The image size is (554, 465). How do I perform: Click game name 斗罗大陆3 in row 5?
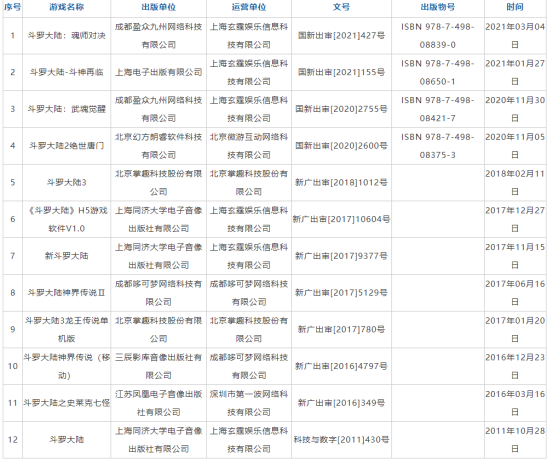tap(66, 183)
